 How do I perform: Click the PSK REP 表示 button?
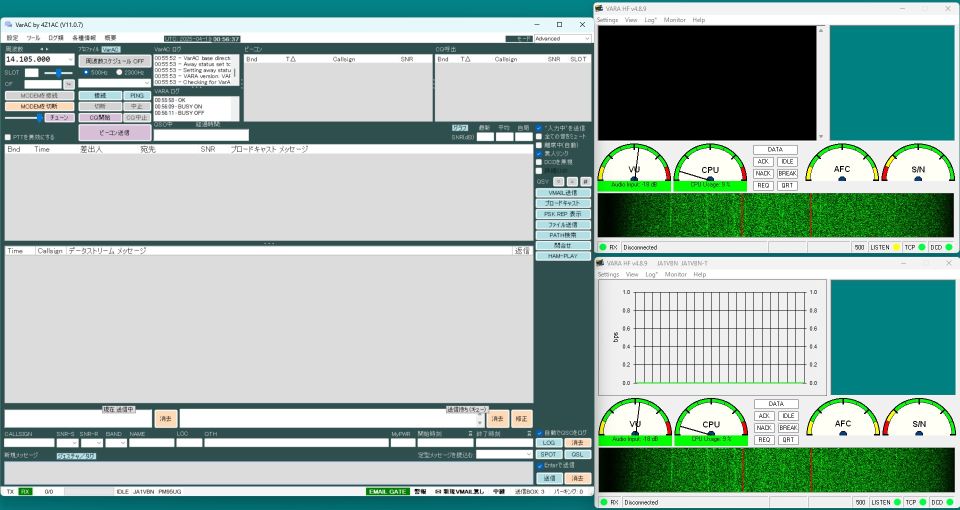(x=563, y=214)
